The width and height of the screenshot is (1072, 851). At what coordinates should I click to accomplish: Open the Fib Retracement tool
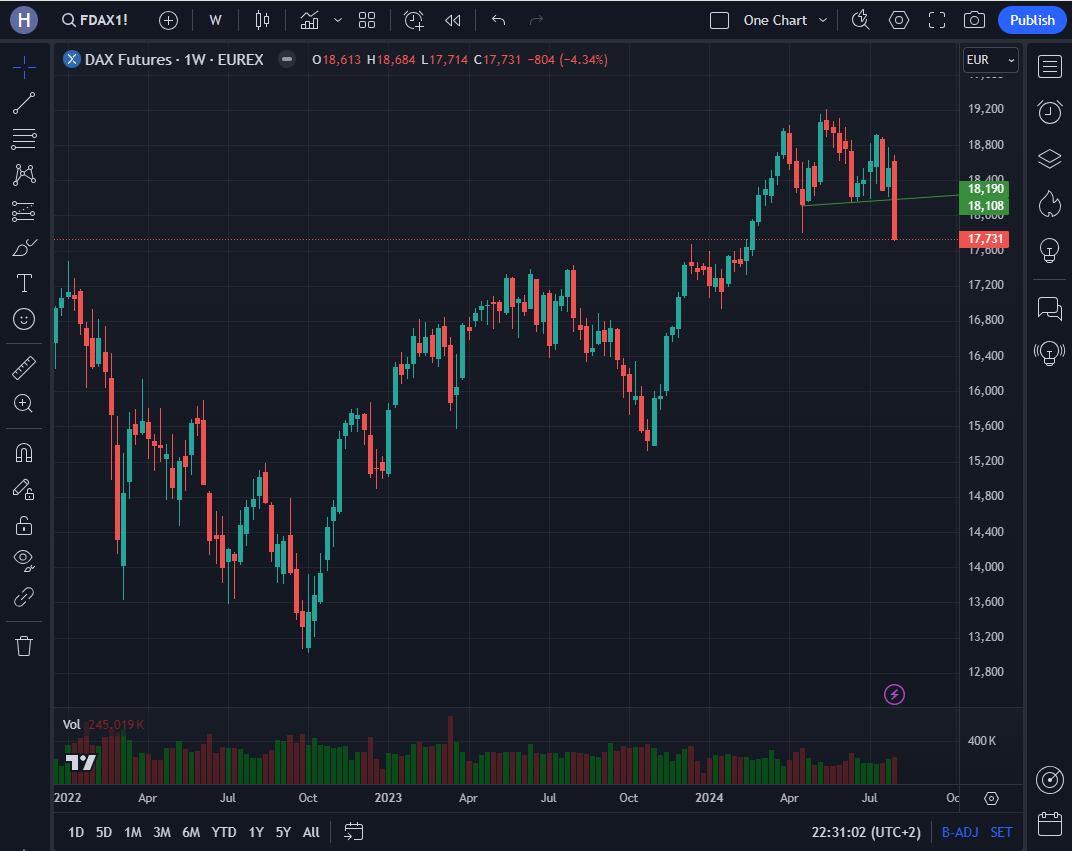pos(24,139)
